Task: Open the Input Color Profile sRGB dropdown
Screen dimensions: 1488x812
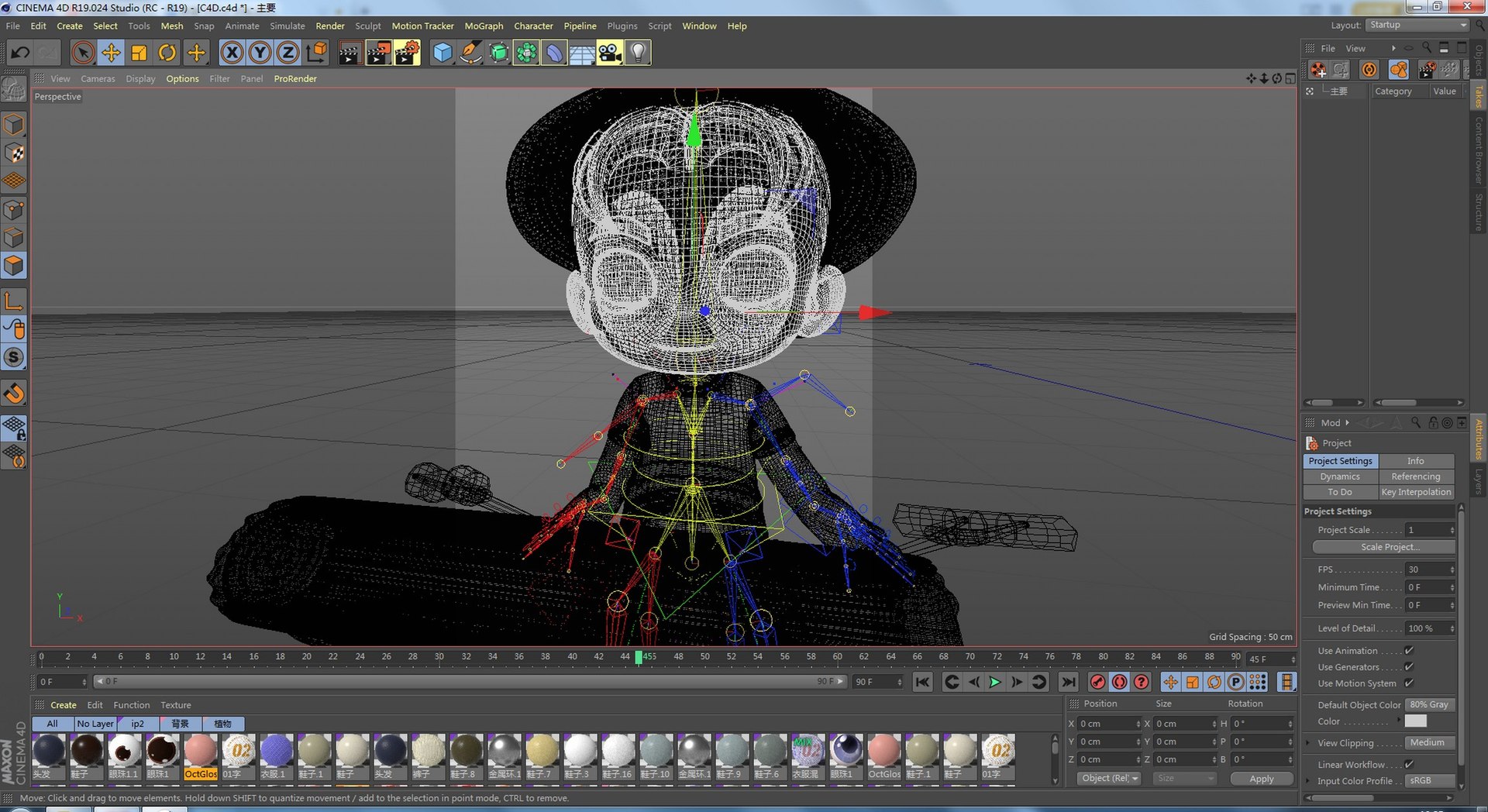Action: tap(1430, 781)
